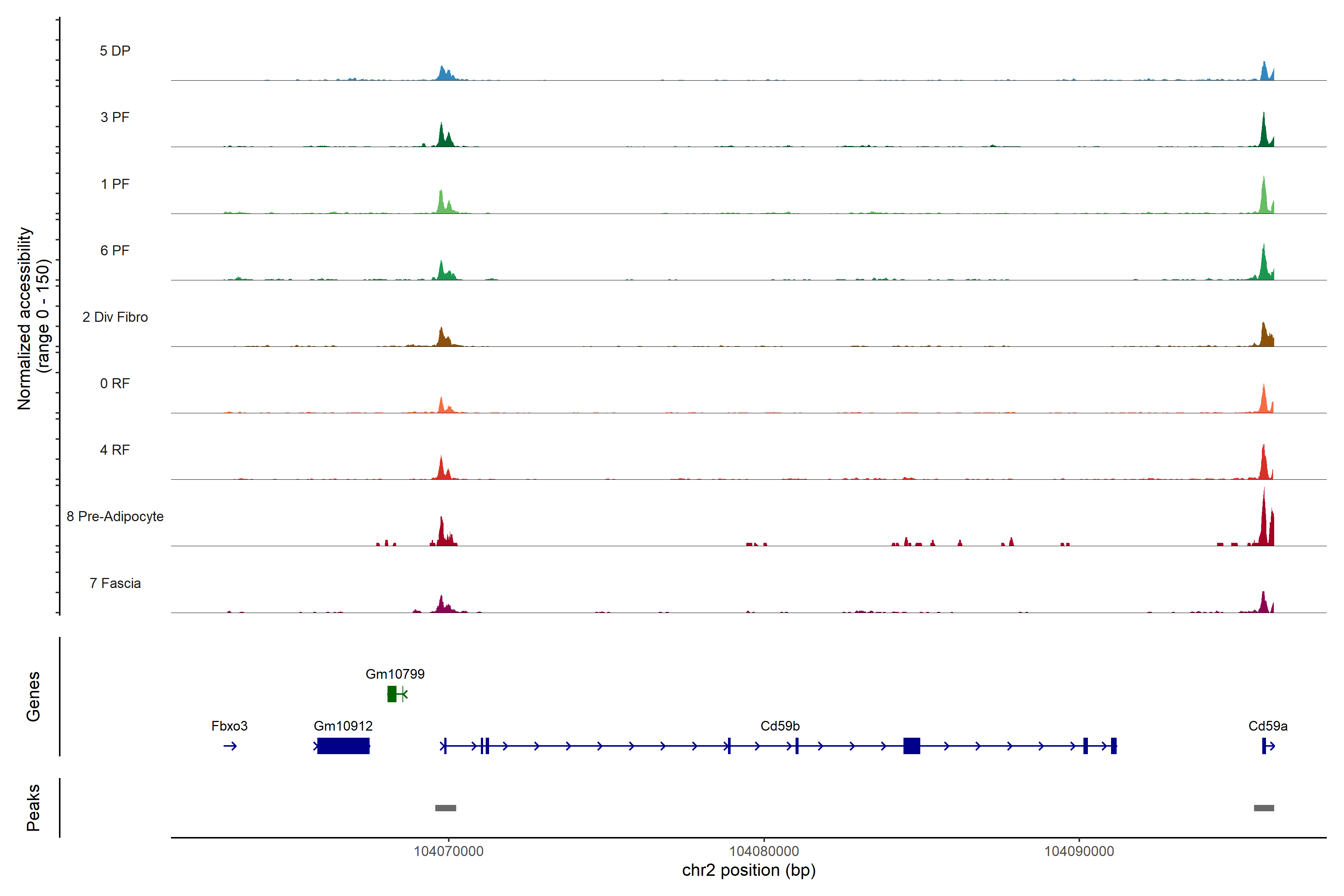
Task: Click the Genes panel label
Action: (33, 697)
